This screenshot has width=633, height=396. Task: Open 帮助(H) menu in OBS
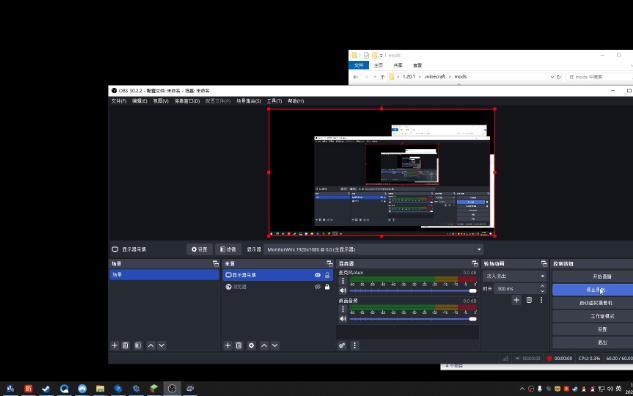[296, 101]
